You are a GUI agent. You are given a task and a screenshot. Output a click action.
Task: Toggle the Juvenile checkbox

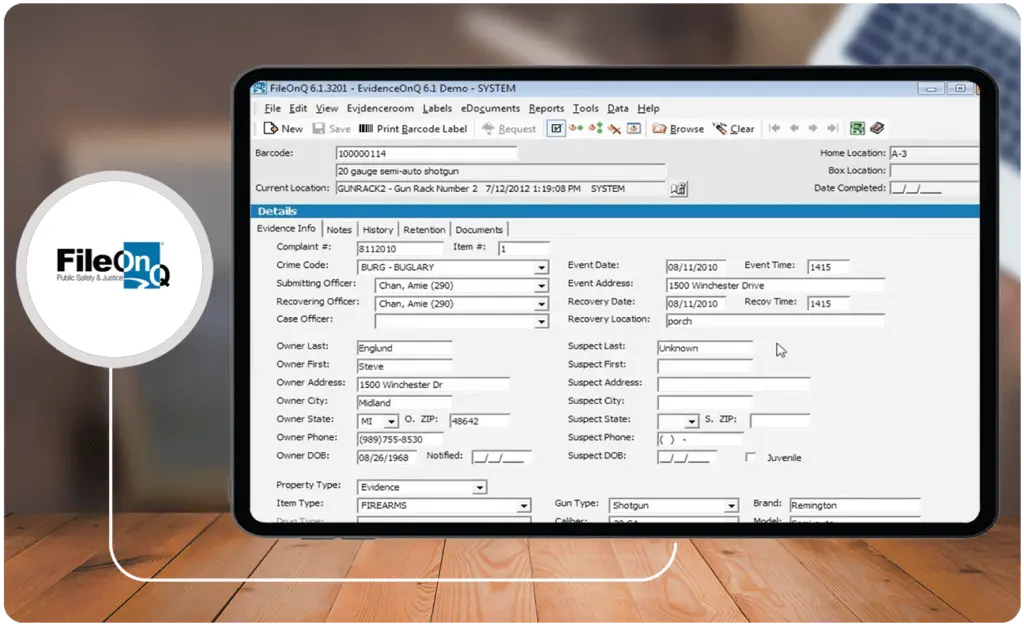(750, 457)
